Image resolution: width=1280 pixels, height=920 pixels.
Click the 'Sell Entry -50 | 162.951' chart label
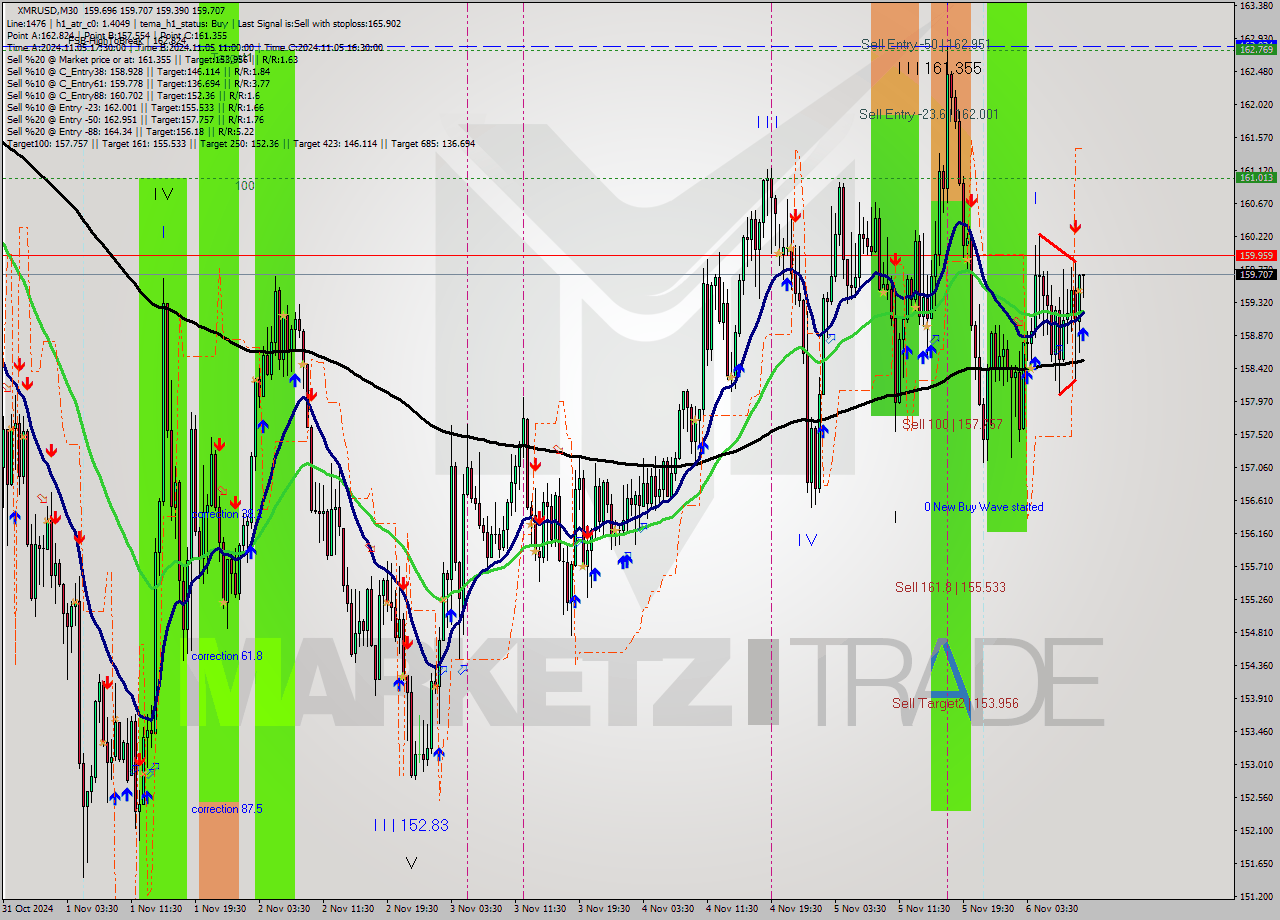tap(925, 44)
